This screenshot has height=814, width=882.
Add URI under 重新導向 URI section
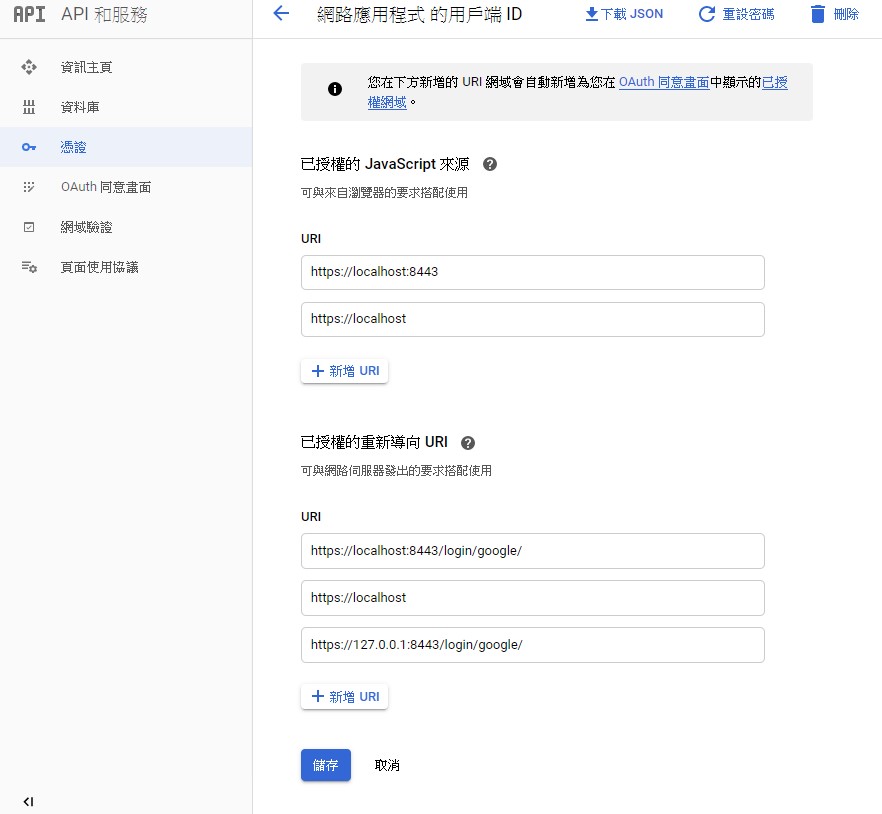345,697
